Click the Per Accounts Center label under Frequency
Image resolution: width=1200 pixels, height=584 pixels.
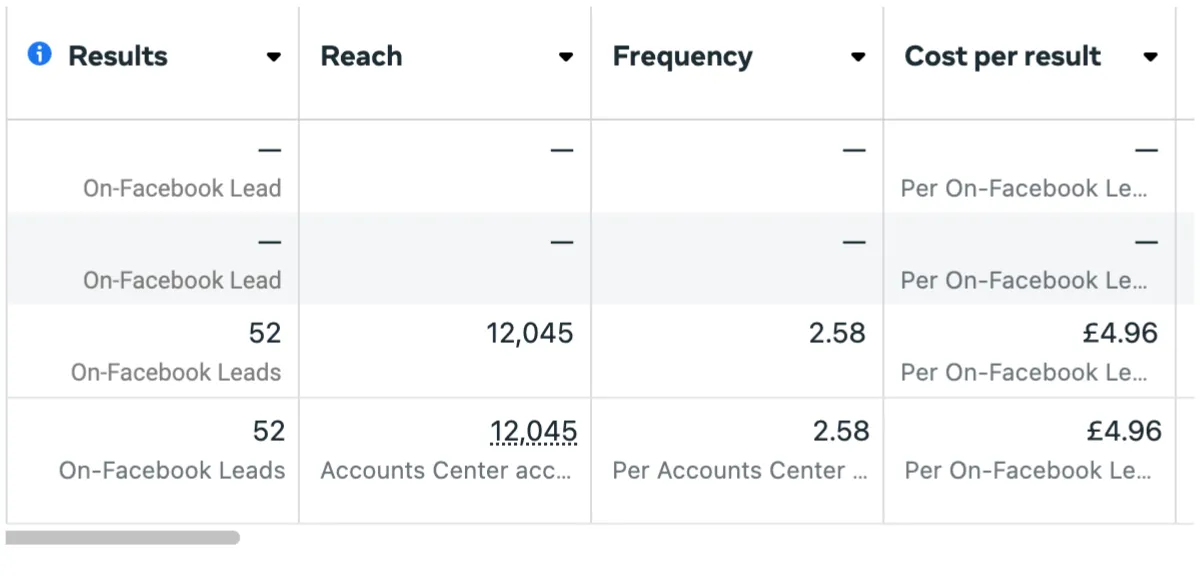tap(740, 470)
